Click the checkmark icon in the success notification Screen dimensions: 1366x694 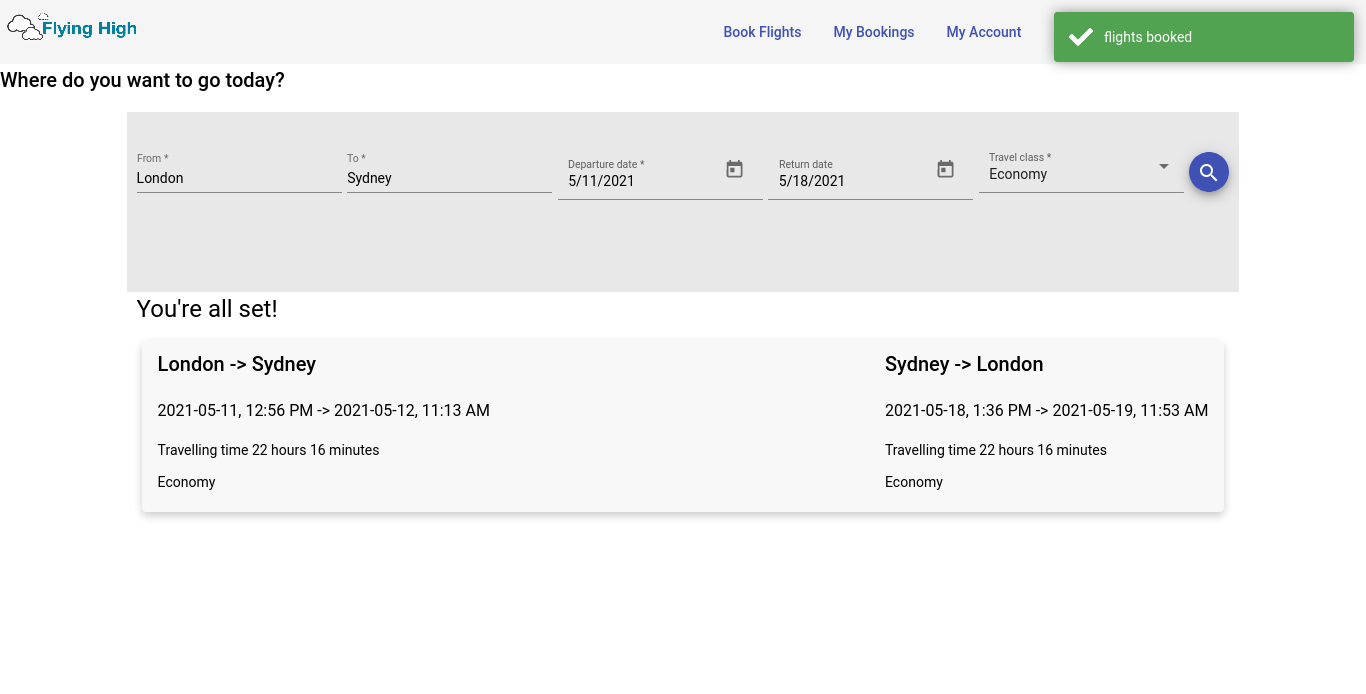1080,37
